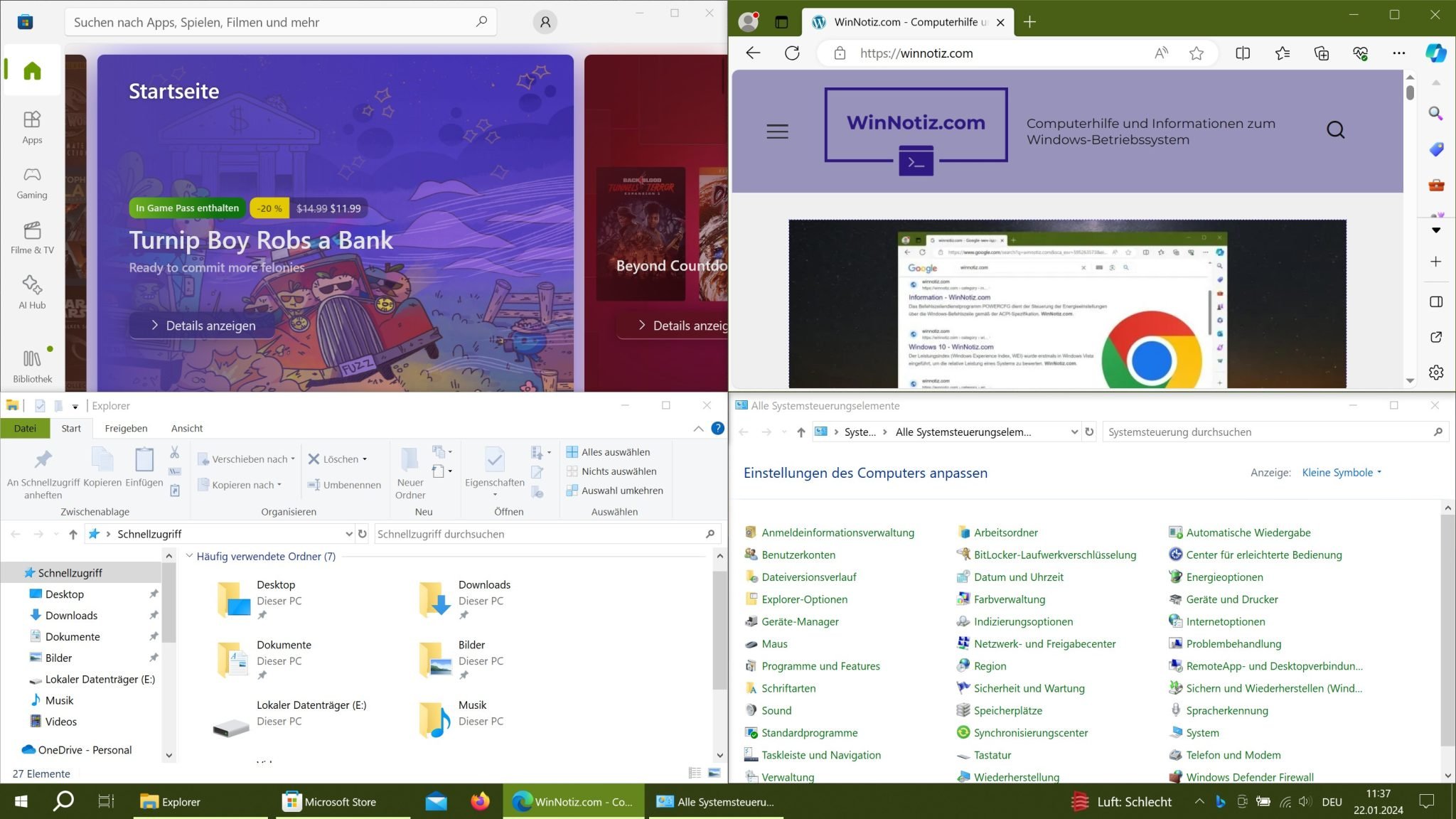Open the WinNotiz hamburger menu
Viewport: 1456px width, 819px height.
click(778, 131)
